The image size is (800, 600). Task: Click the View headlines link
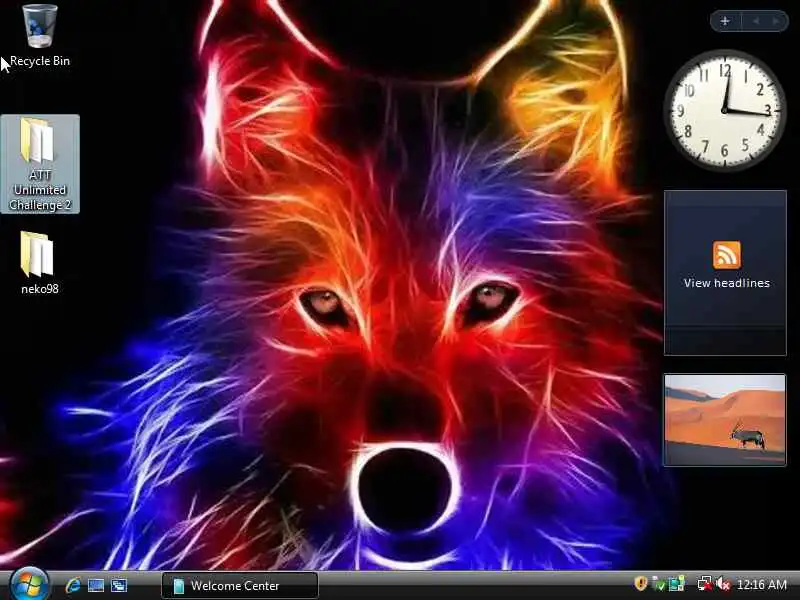point(727,283)
